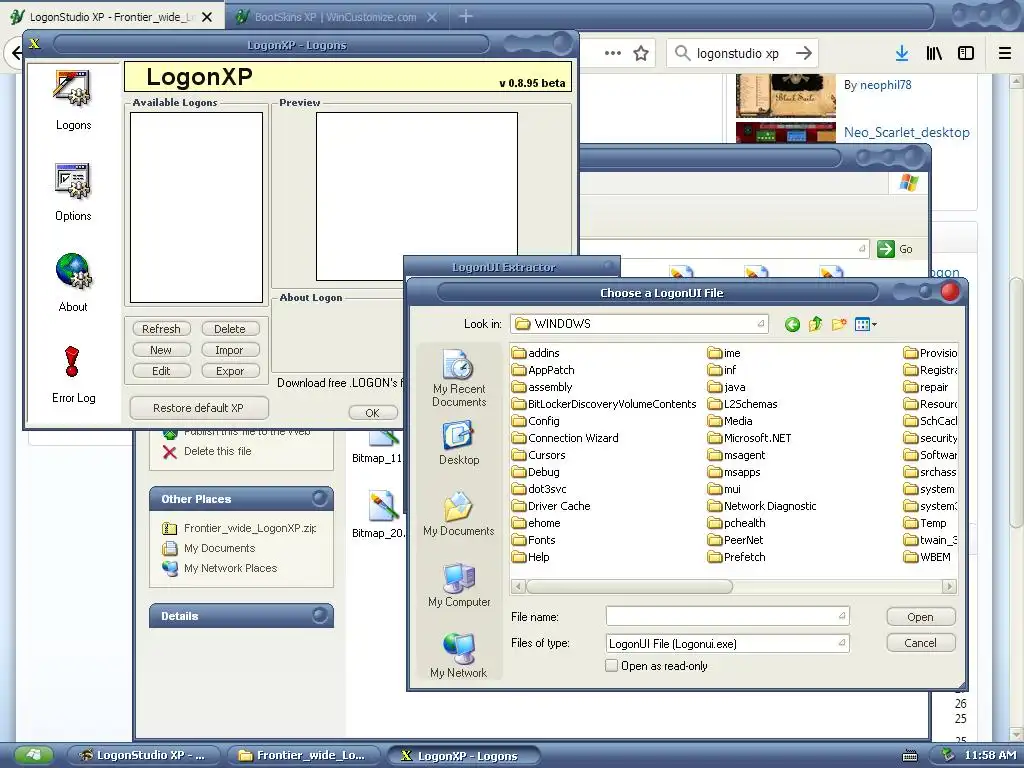The height and width of the screenshot is (768, 1024).
Task: Click the Cancel button in file dialog
Action: pos(920,643)
